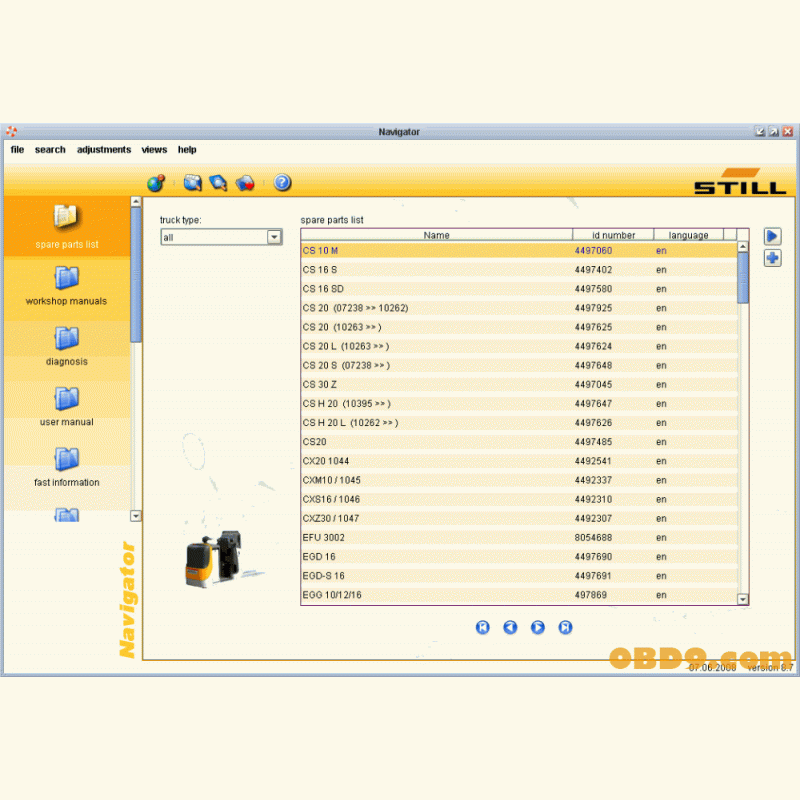Open the fast information sidebar folder
800x800 pixels.
[67, 467]
